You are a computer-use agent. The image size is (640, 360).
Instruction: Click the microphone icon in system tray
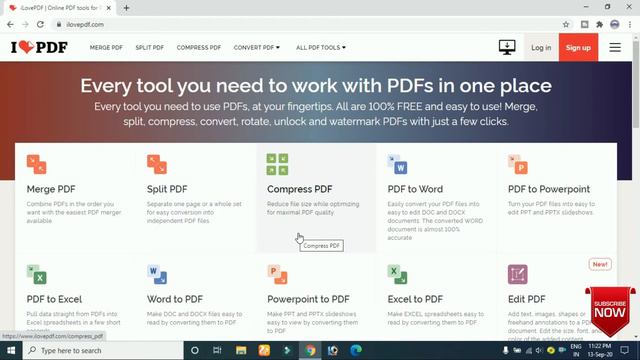tap(505, 351)
